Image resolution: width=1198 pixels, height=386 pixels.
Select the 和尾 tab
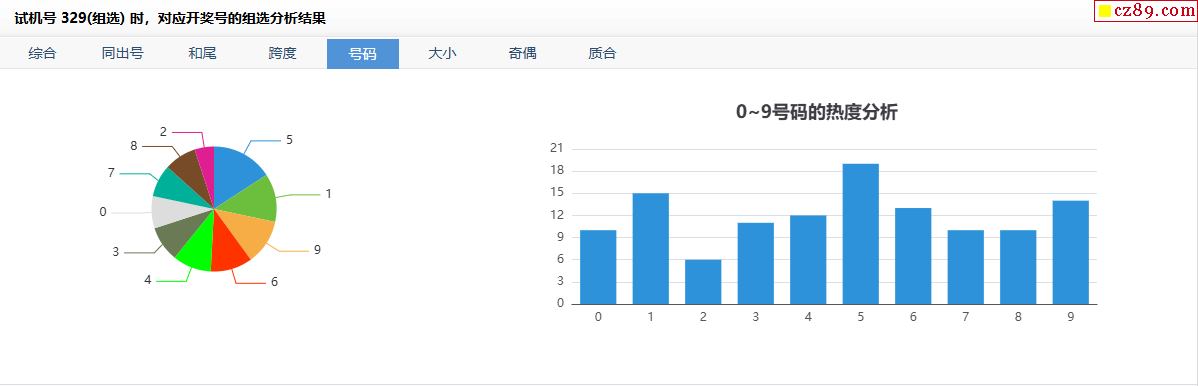(202, 54)
